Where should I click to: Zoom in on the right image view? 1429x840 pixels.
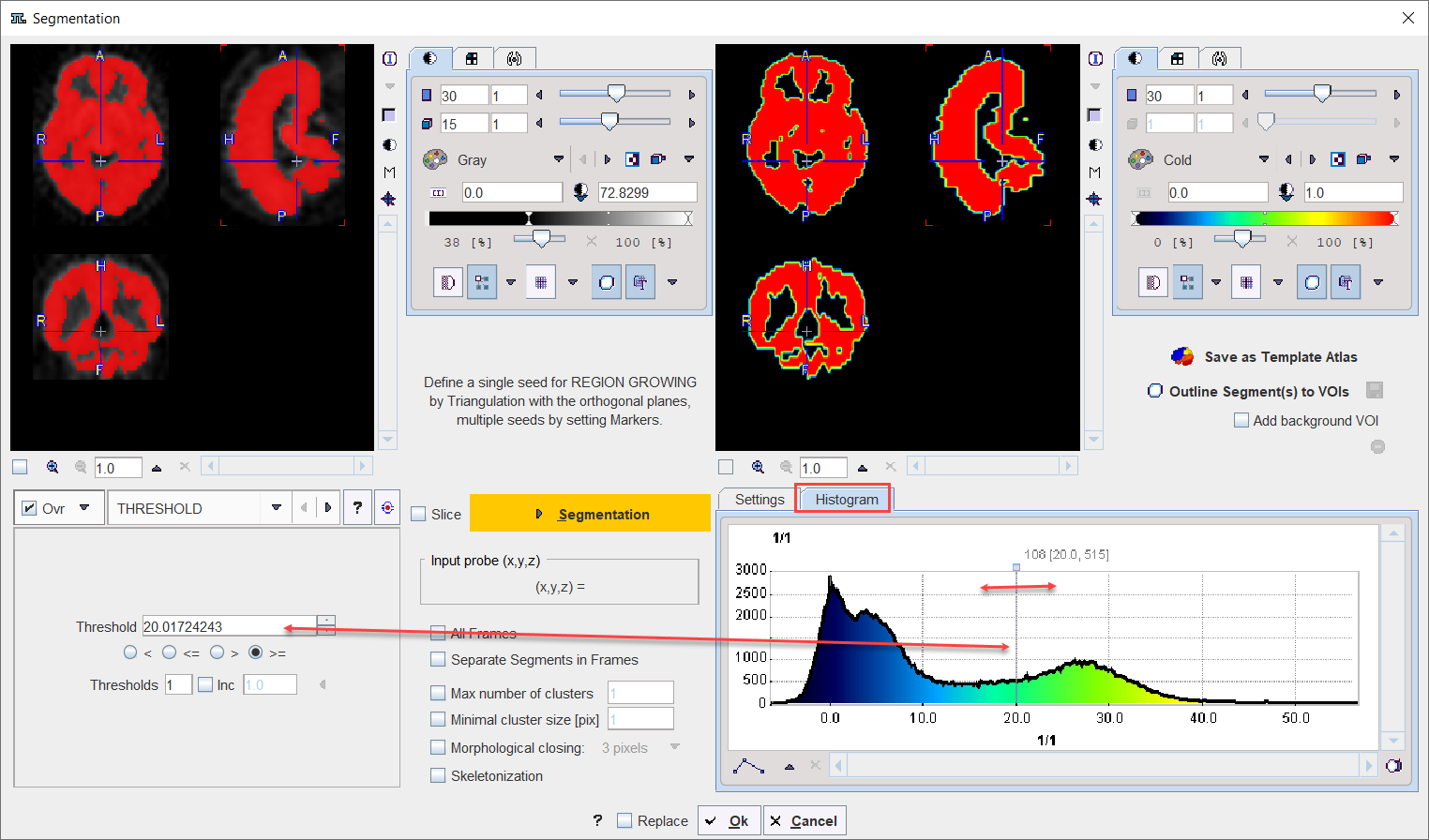pyautogui.click(x=758, y=467)
